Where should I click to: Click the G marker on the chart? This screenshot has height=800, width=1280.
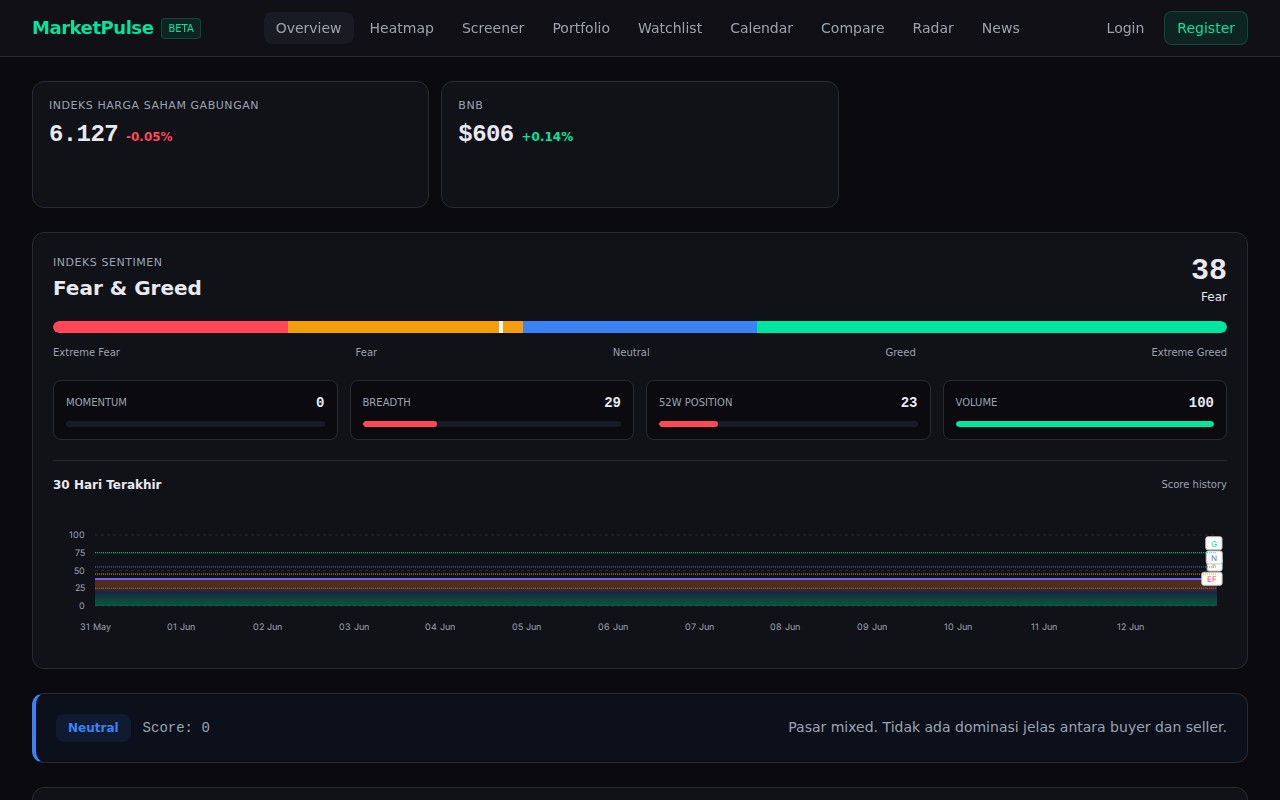(x=1213, y=543)
